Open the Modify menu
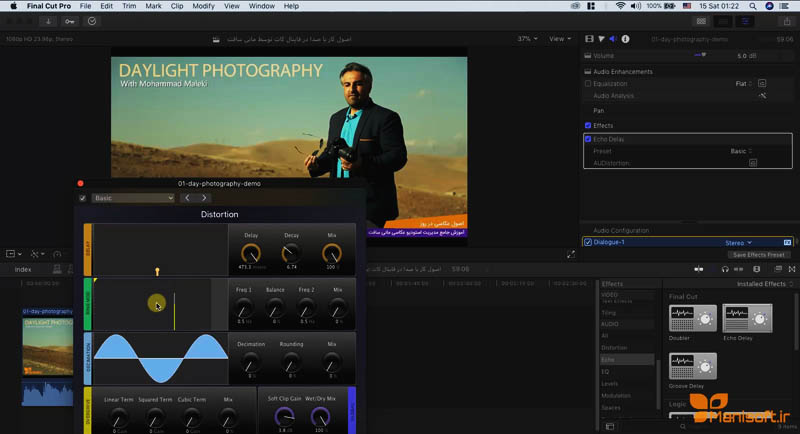The image size is (800, 434). pos(203,6)
